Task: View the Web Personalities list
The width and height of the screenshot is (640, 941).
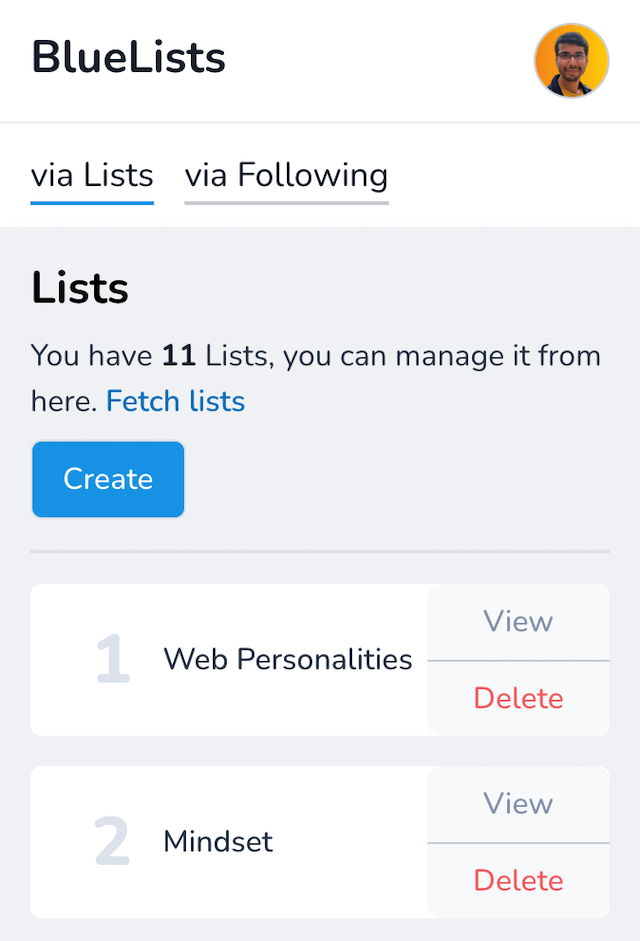Action: click(x=518, y=621)
